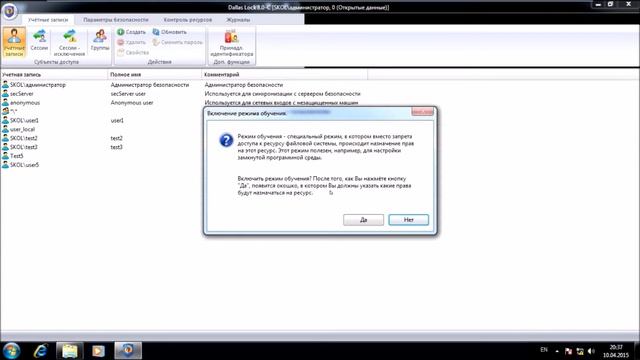Sort by the Учетная запись column header
This screenshot has height=360, width=640.
pyautogui.click(x=54, y=75)
